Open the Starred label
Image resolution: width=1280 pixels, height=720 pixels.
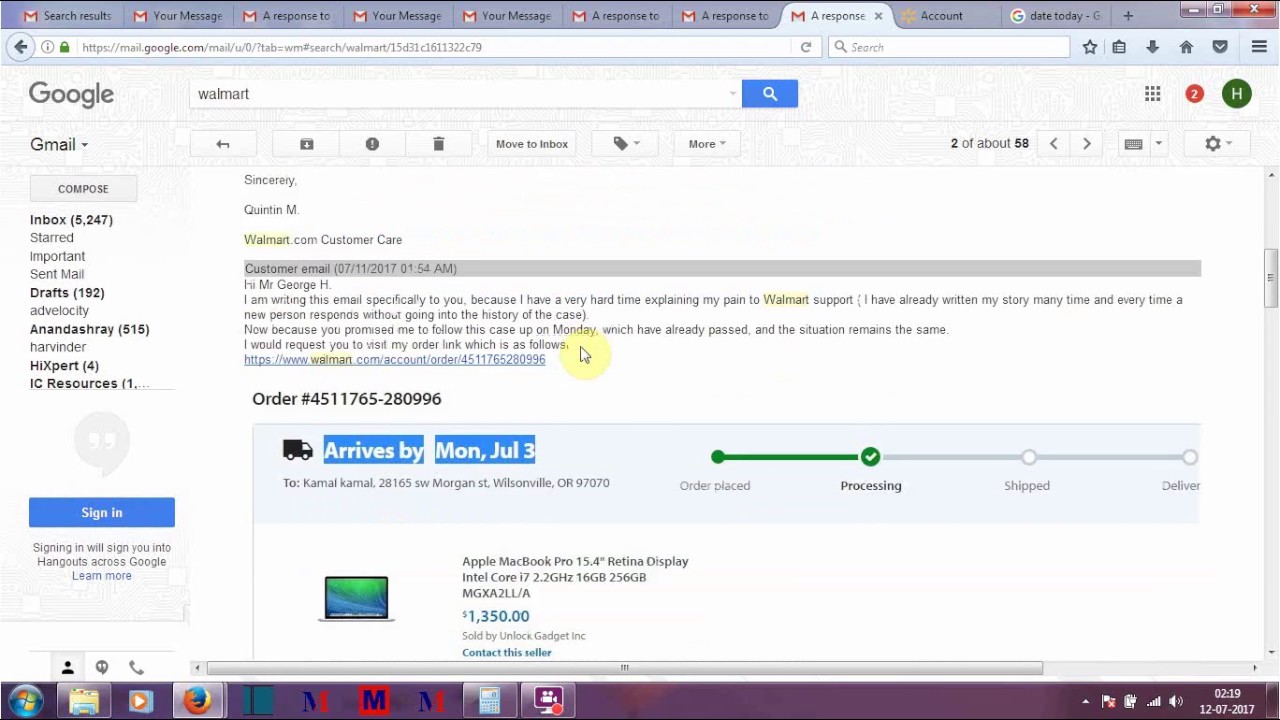point(52,238)
